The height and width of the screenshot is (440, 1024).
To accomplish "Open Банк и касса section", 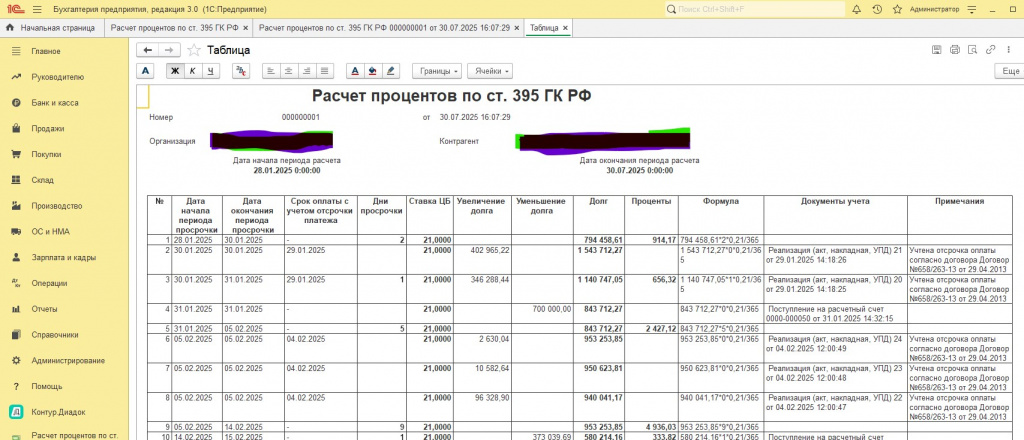I will click(x=64, y=103).
